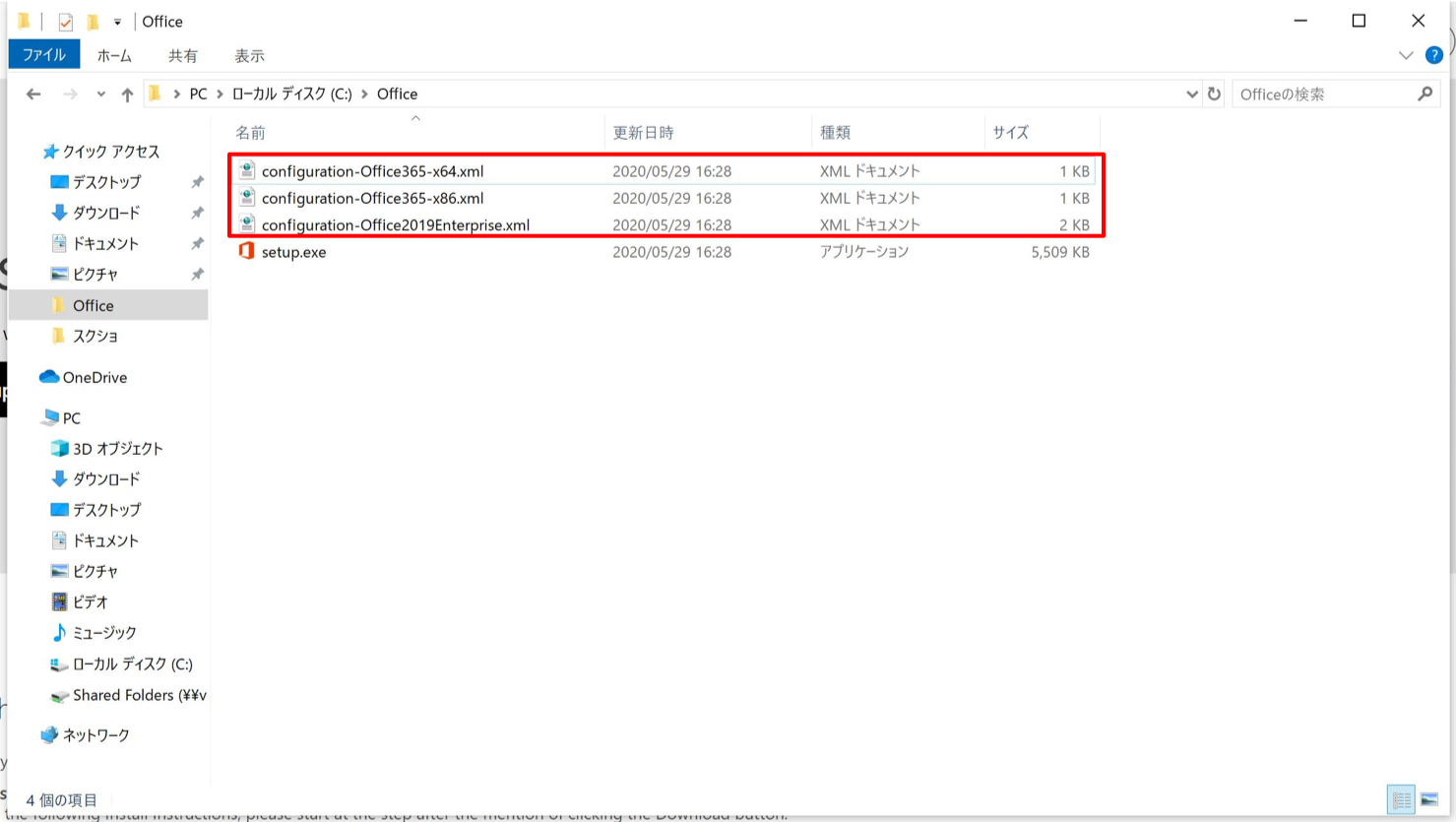Image resolution: width=1456 pixels, height=822 pixels.
Task: Click ローカル ディスク (C:) in address path
Action: (291, 94)
